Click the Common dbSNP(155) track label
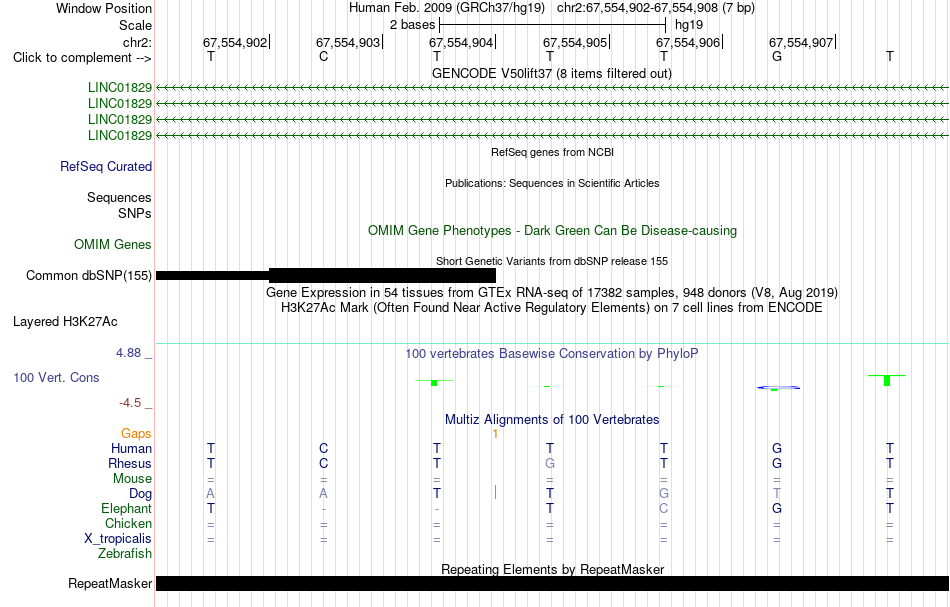This screenshot has height=607, width=950. (89, 276)
